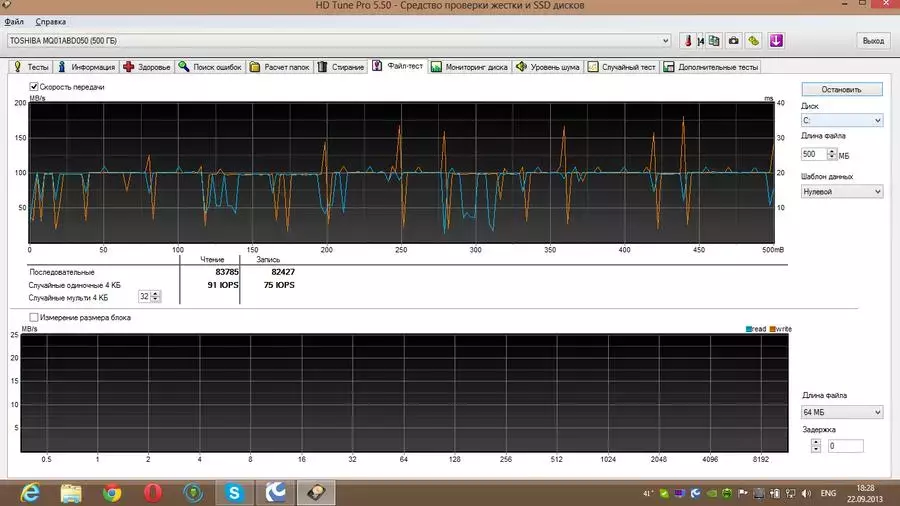The height and width of the screenshot is (506, 900).
Task: Click the blue crescent taskbar app icon
Action: click(x=275, y=493)
